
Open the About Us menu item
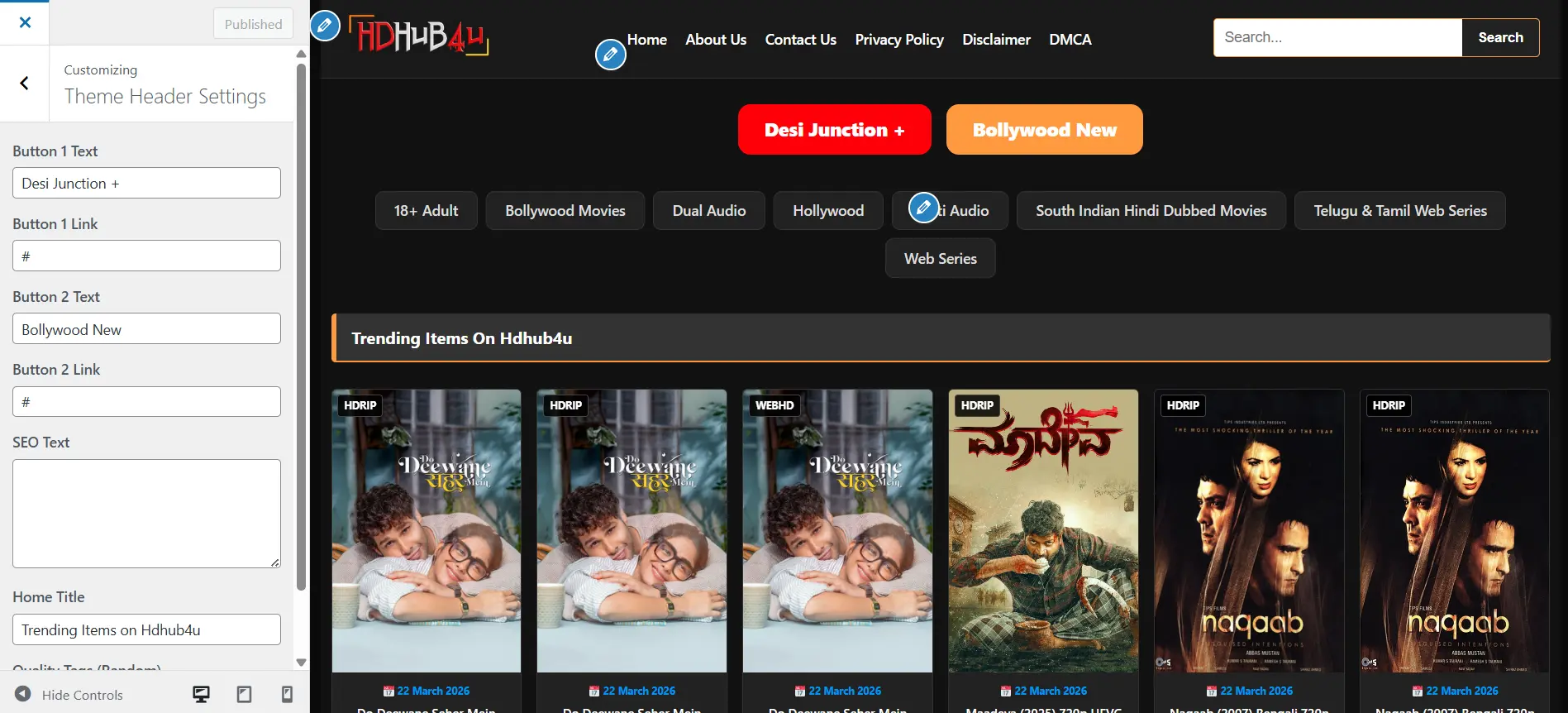(x=715, y=40)
